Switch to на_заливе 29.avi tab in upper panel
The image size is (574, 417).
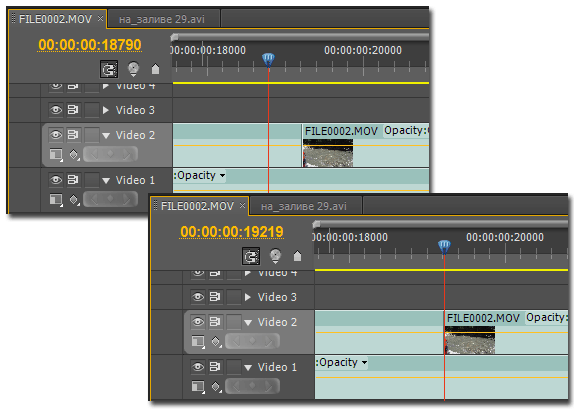(x=162, y=19)
